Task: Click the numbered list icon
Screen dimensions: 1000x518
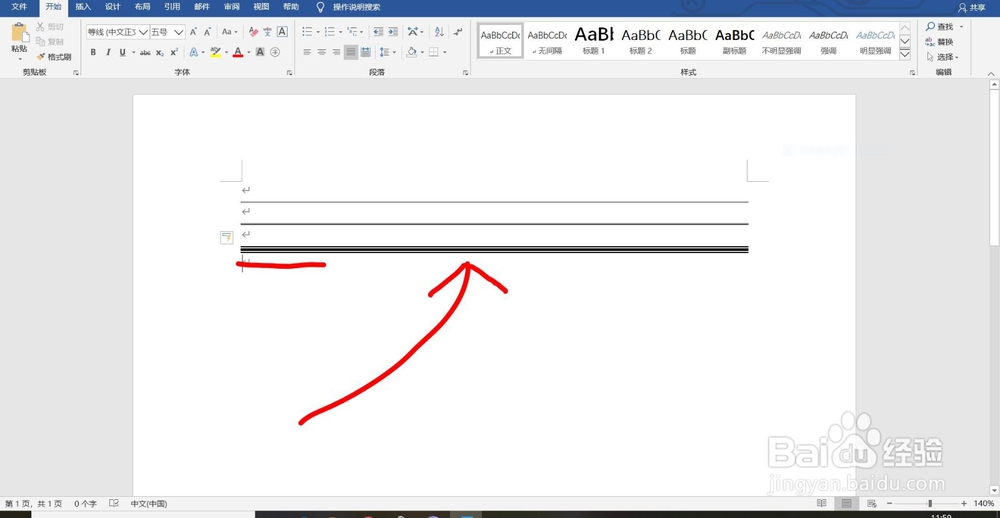Action: [329, 32]
